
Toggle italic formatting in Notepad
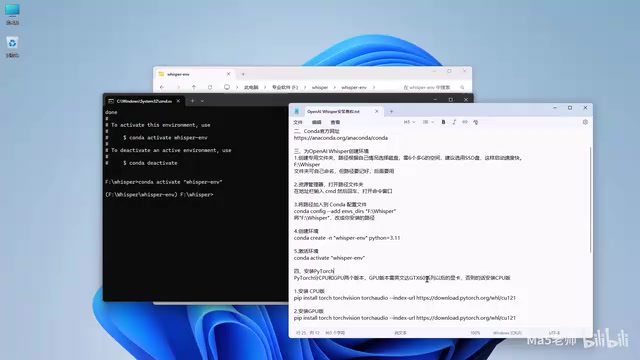point(454,122)
